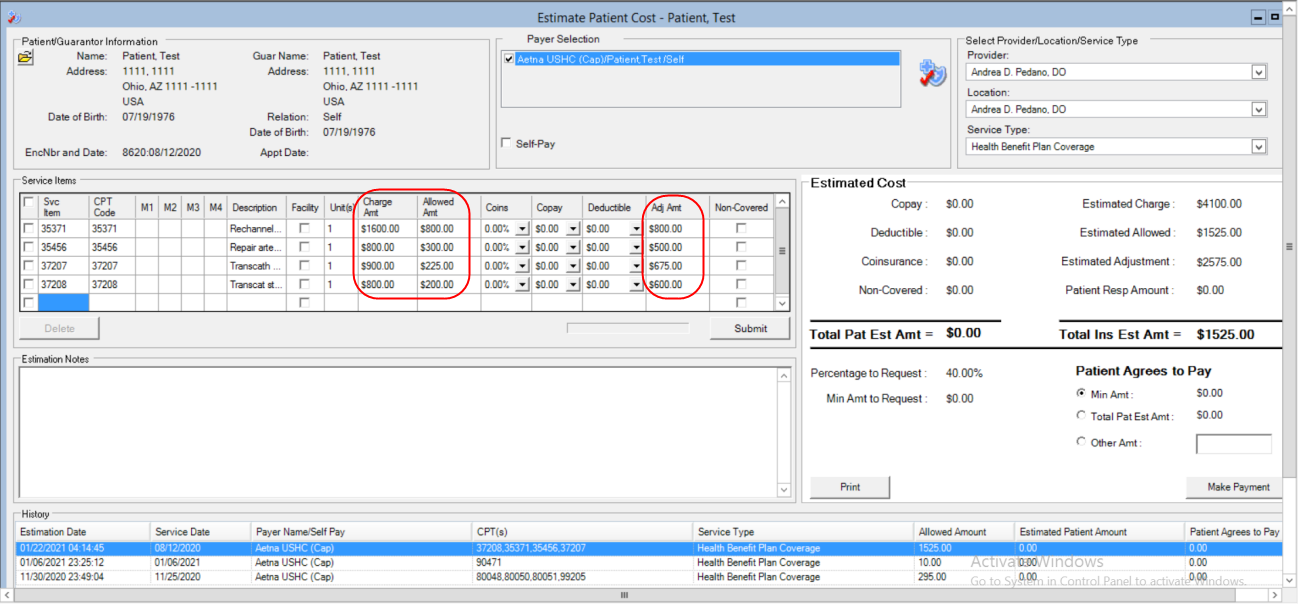
Task: Tick the Facility checkbox for CPT 37207
Action: click(x=304, y=266)
